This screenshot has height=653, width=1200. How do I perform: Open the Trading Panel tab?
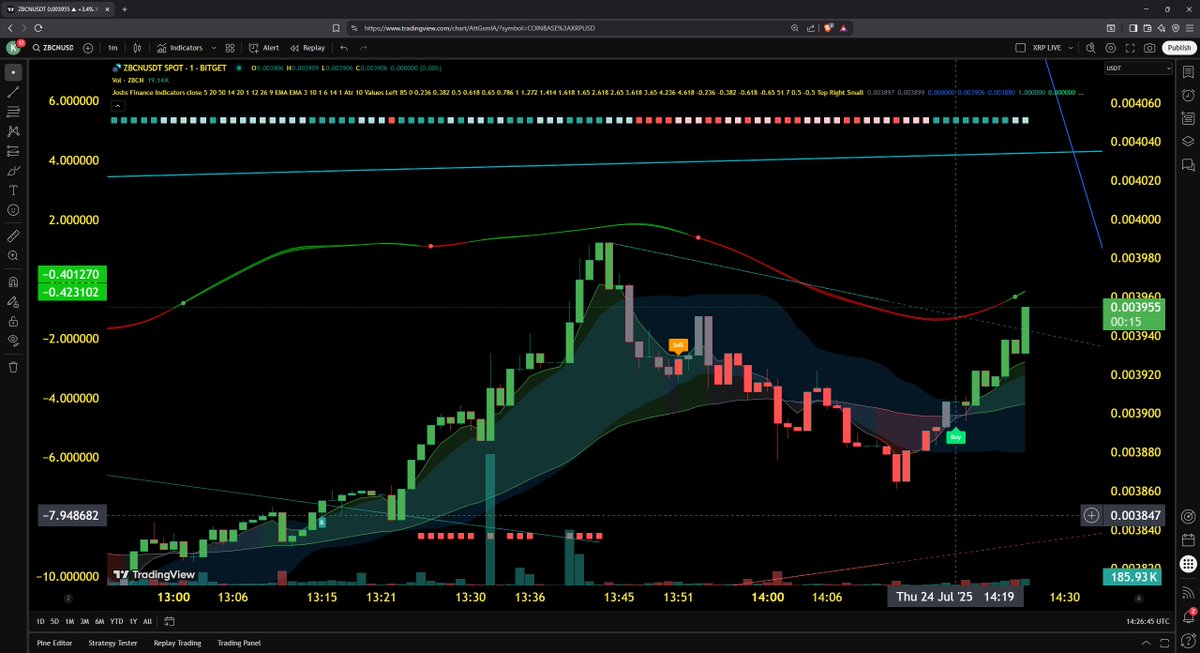click(x=239, y=643)
